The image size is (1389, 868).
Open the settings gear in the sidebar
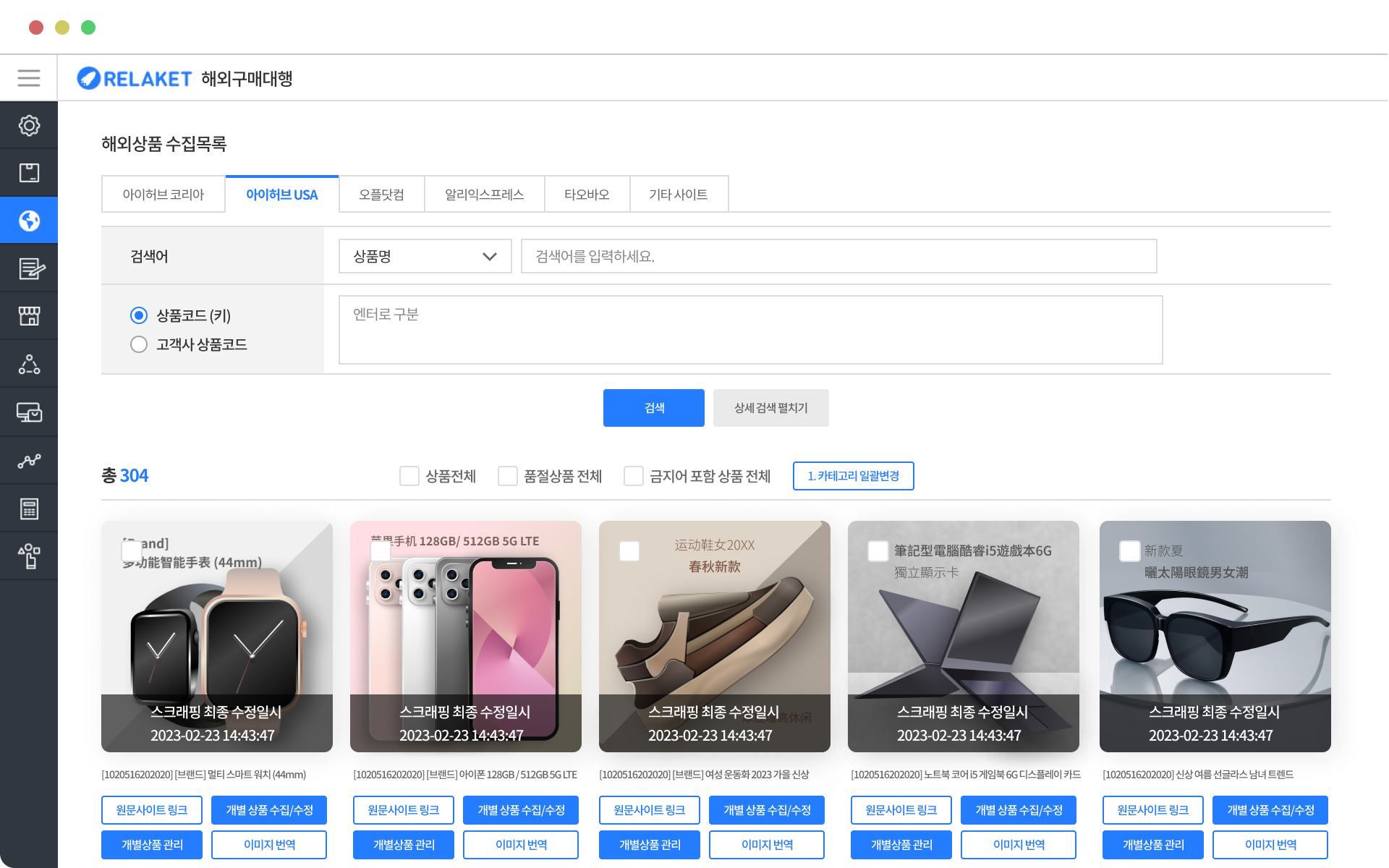[29, 124]
